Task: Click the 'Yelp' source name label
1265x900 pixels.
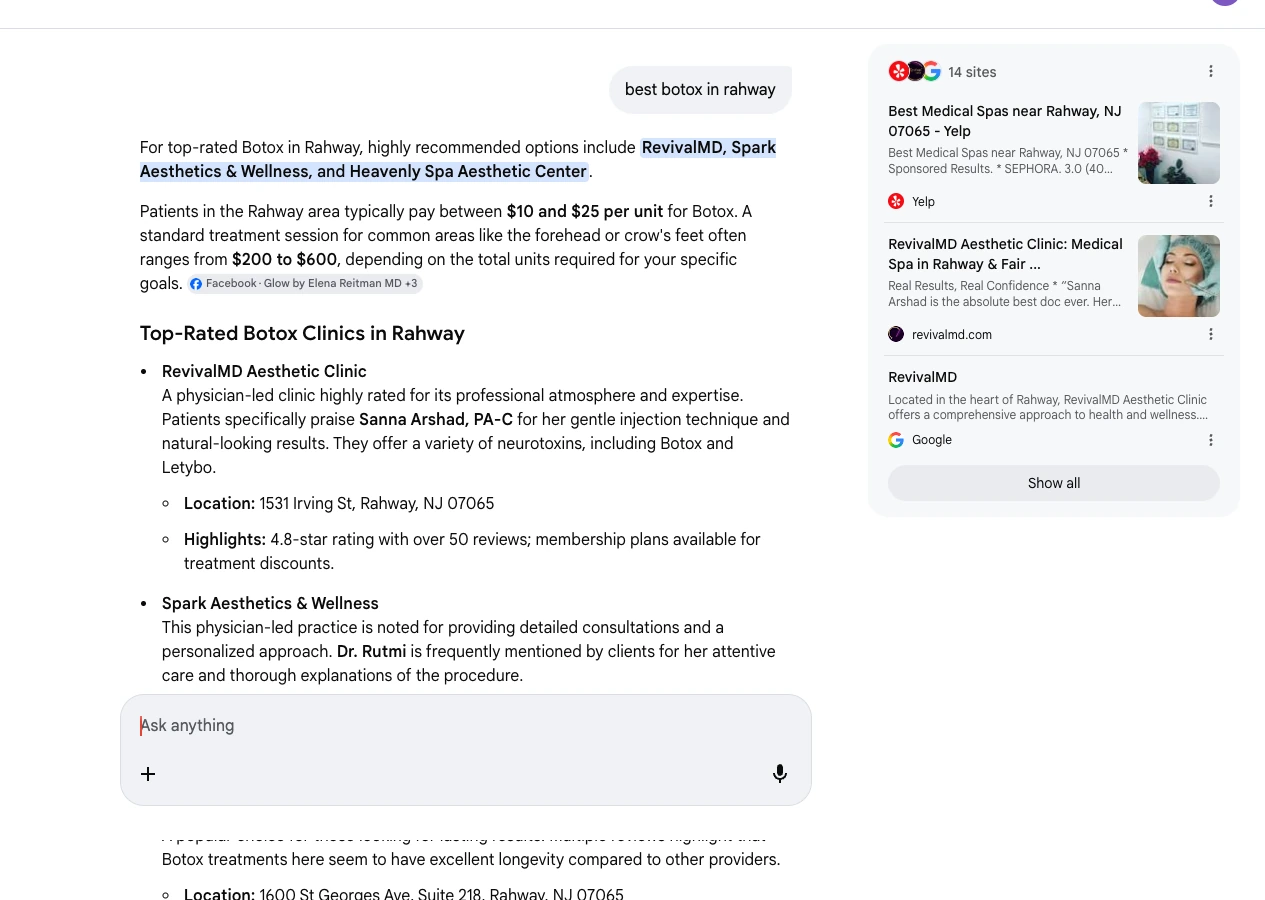Action: [923, 202]
